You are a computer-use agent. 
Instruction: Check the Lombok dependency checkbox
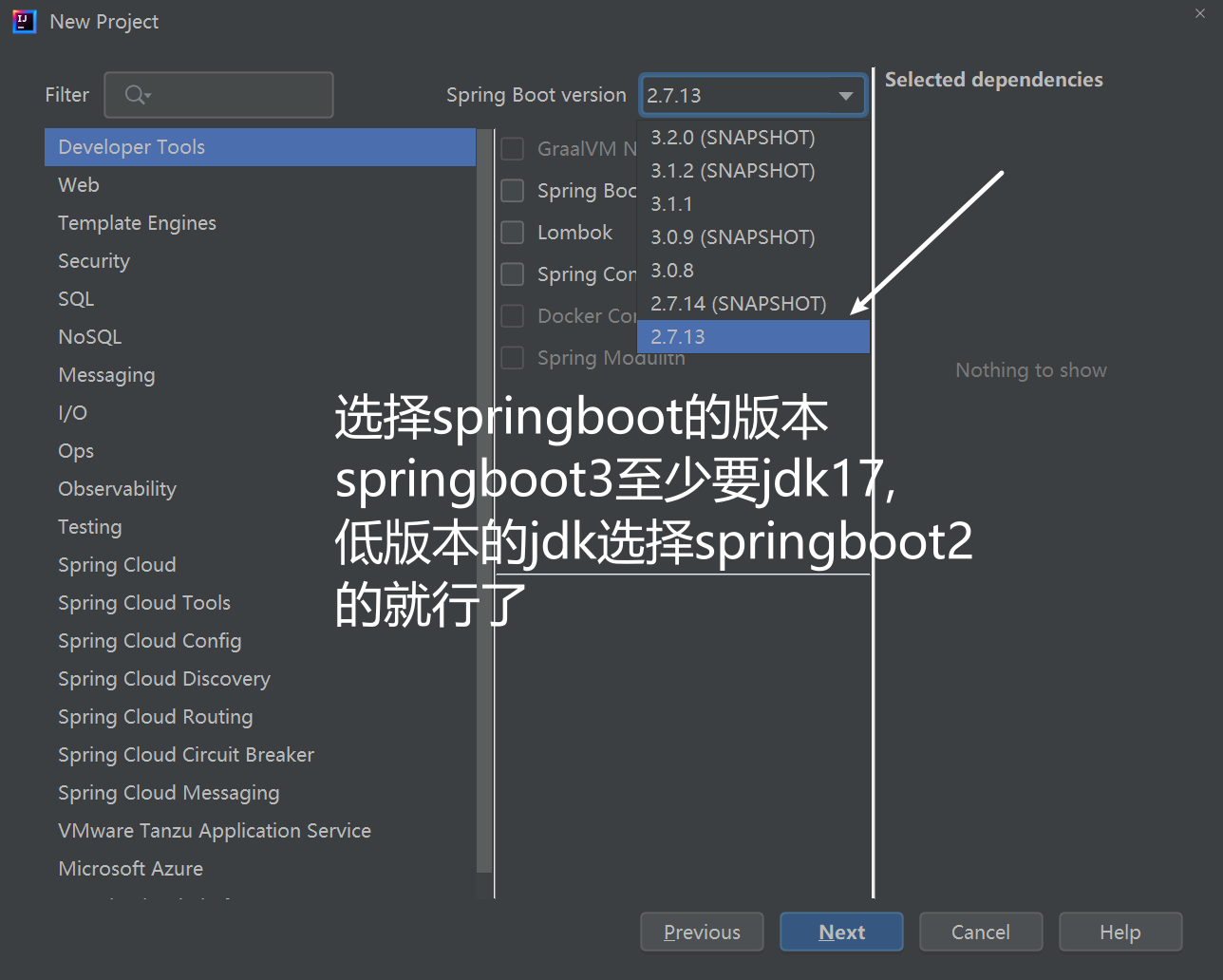[513, 233]
